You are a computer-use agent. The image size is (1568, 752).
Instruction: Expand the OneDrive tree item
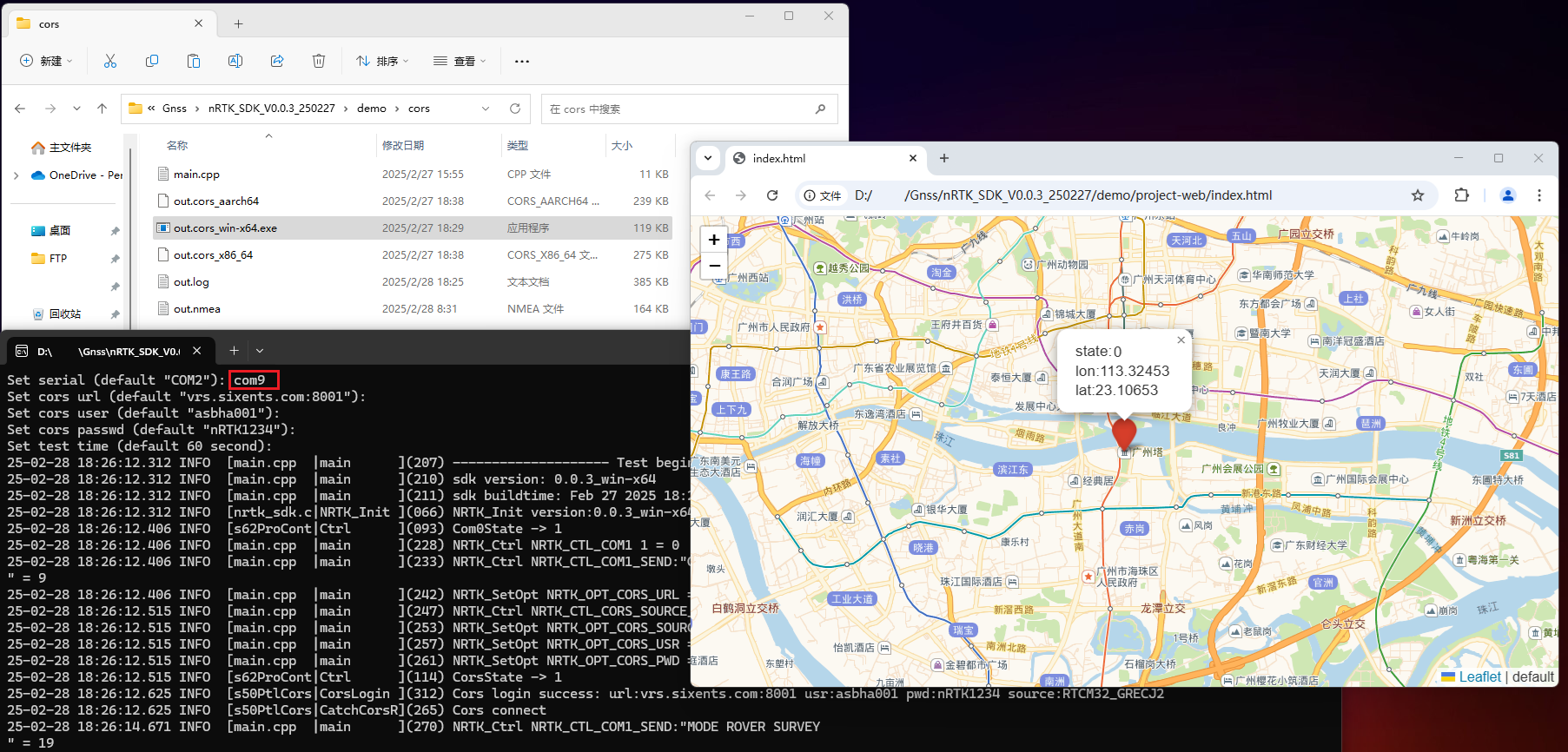point(17,175)
